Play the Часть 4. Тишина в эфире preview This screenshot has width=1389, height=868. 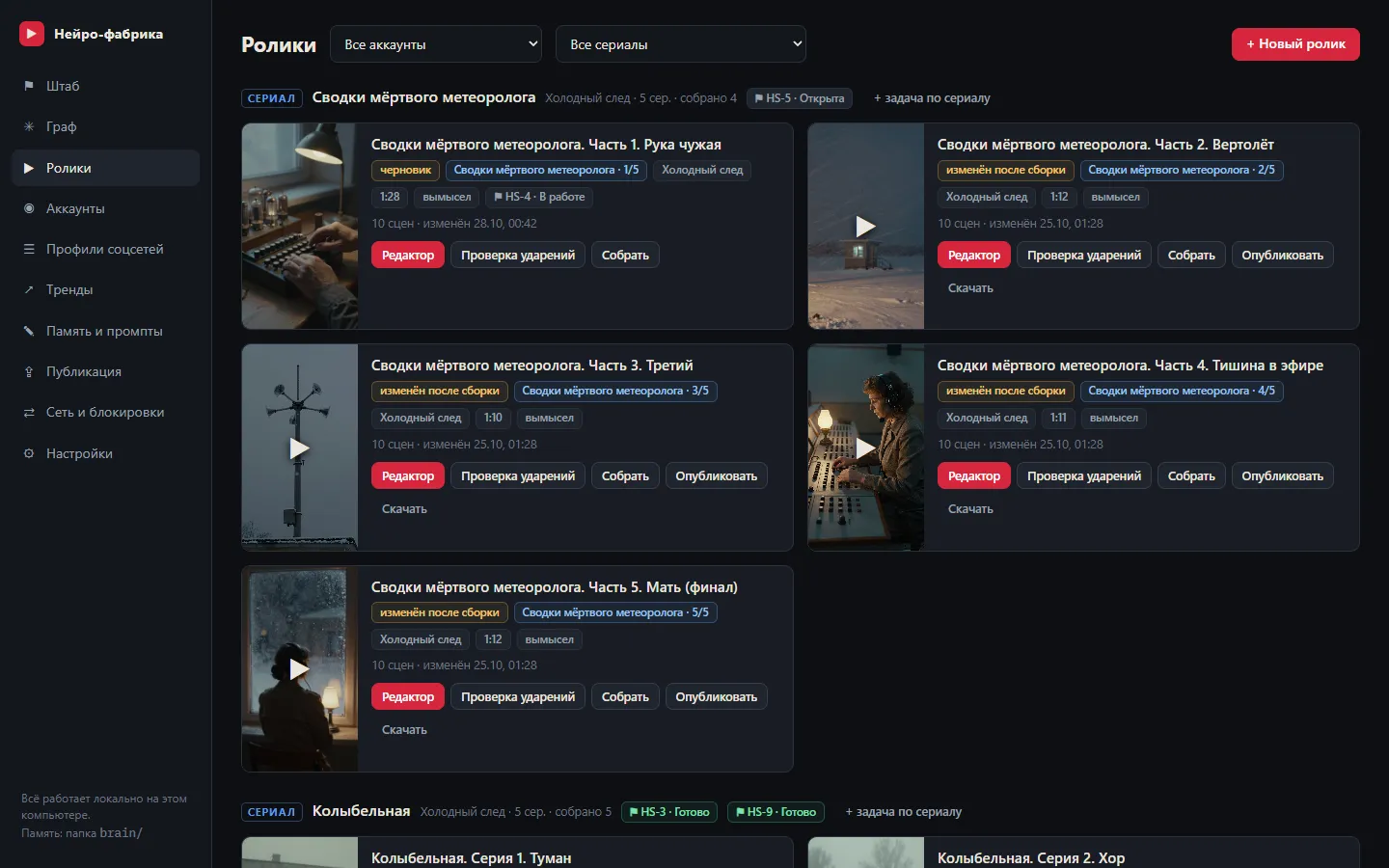click(866, 448)
